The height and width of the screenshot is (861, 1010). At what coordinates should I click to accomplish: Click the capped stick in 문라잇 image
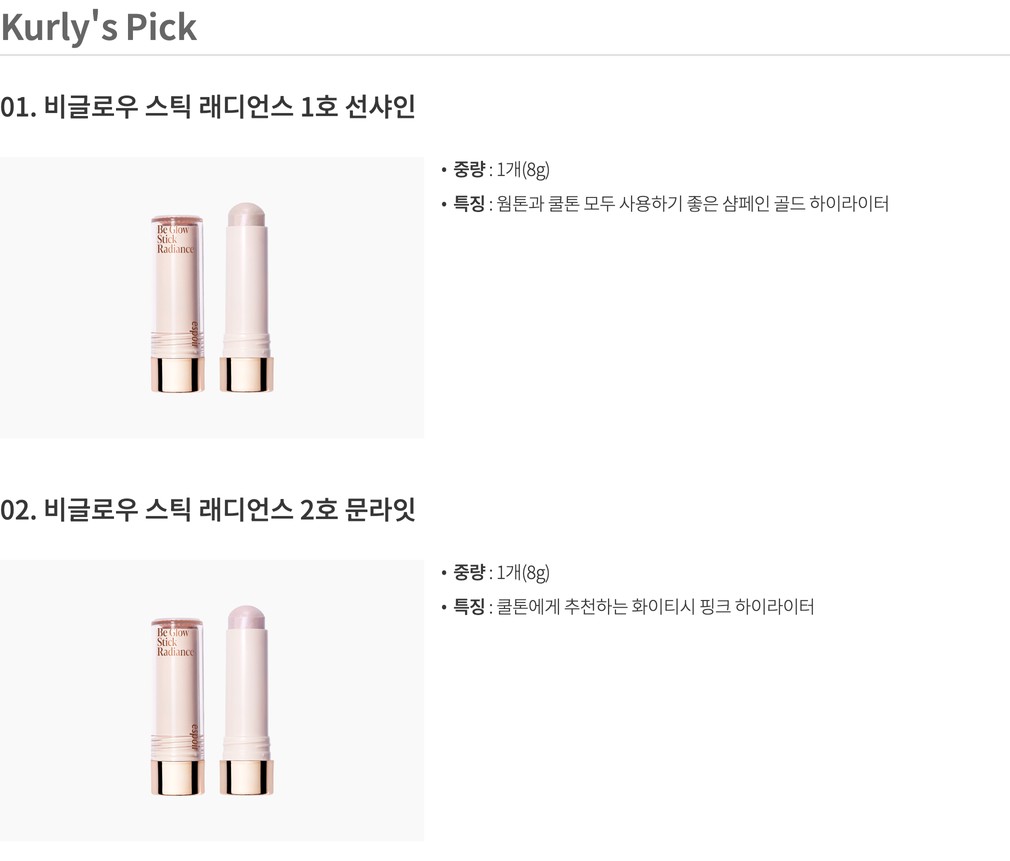(178, 700)
